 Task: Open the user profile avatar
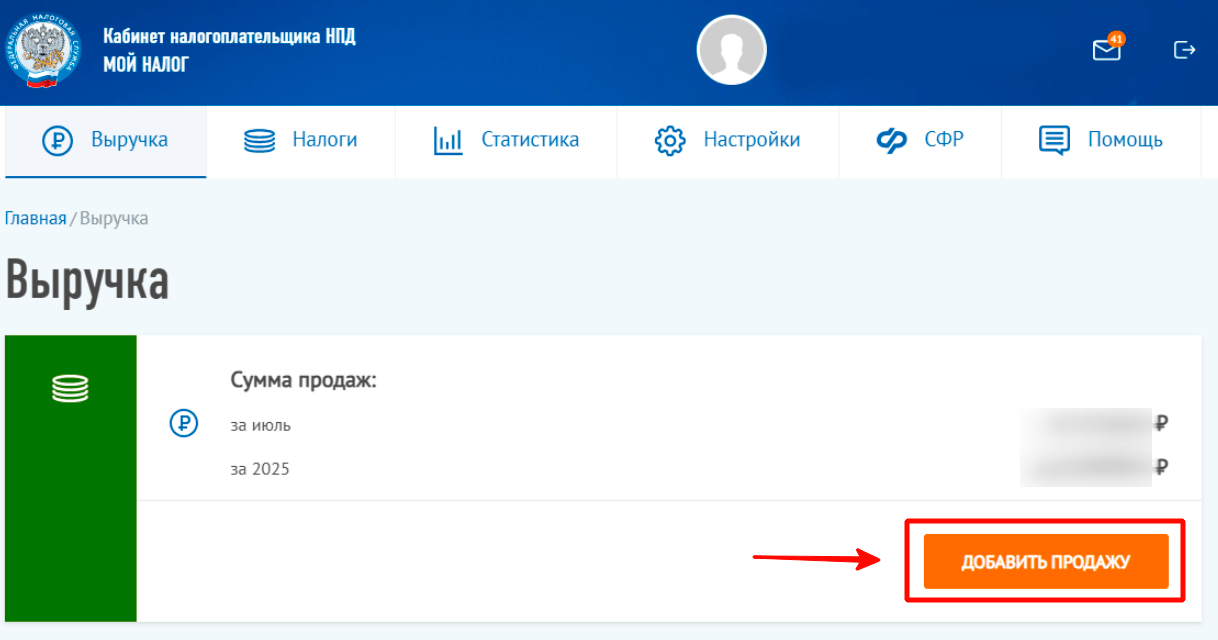pyautogui.click(x=731, y=50)
